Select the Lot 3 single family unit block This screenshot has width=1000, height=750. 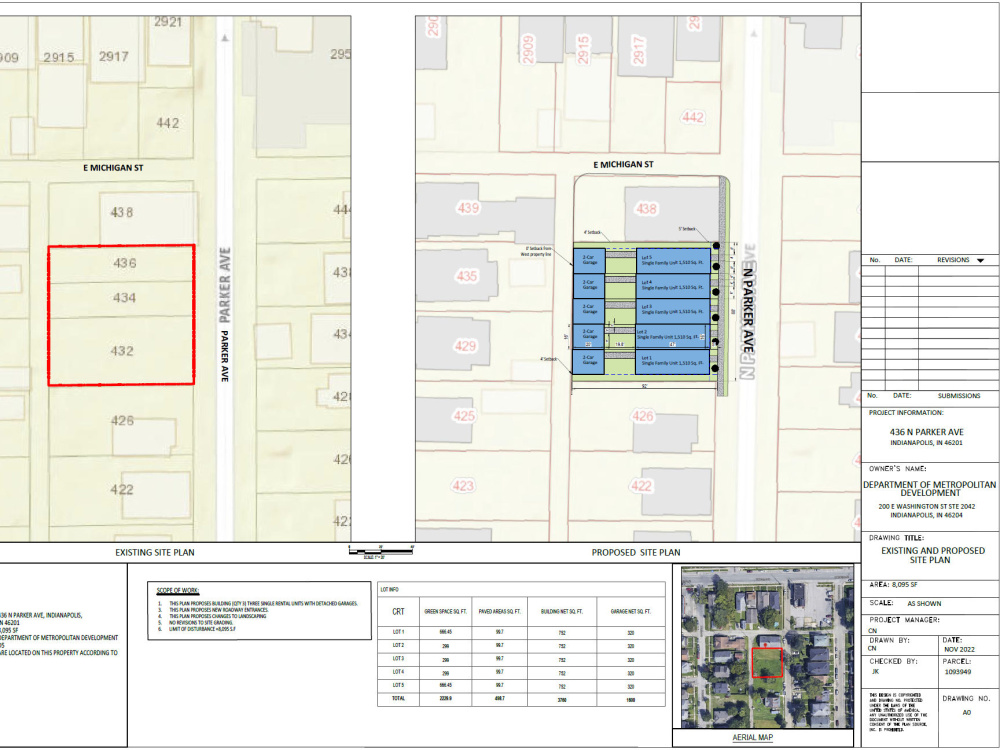(673, 311)
